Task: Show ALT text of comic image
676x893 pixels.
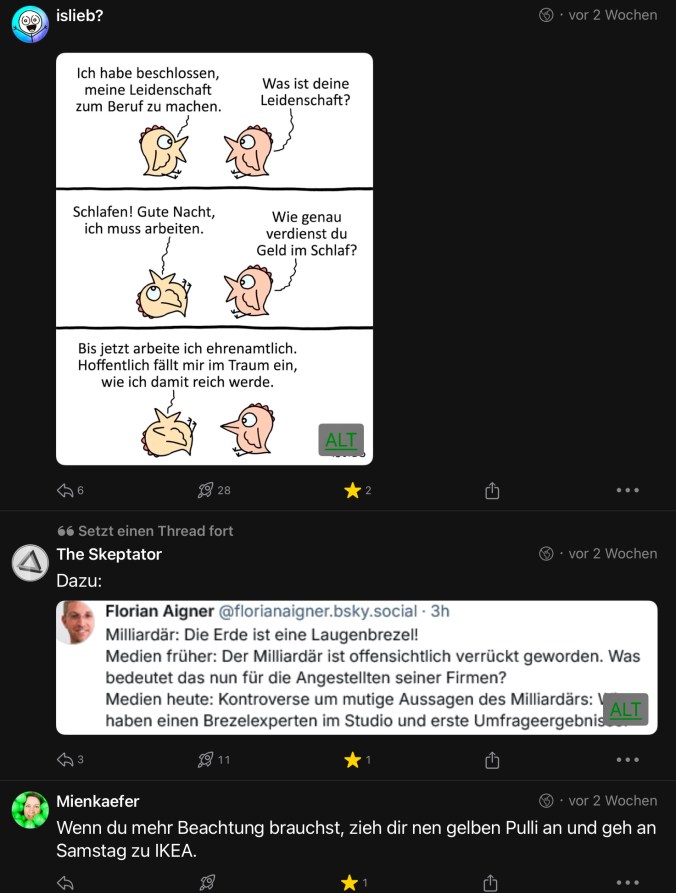Action: point(341,439)
